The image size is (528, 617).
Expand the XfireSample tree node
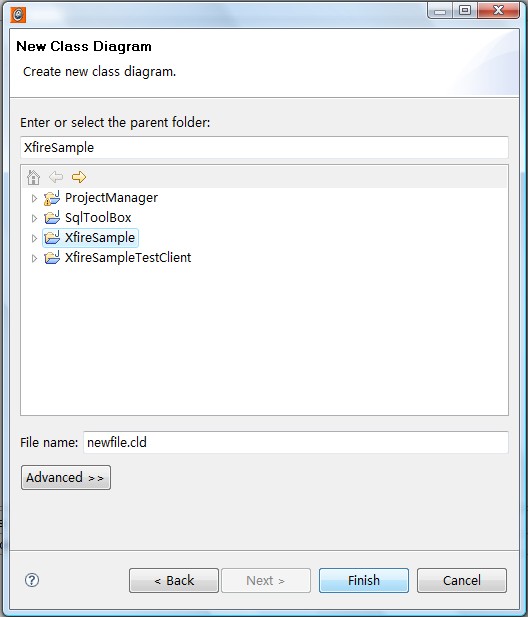pos(34,238)
